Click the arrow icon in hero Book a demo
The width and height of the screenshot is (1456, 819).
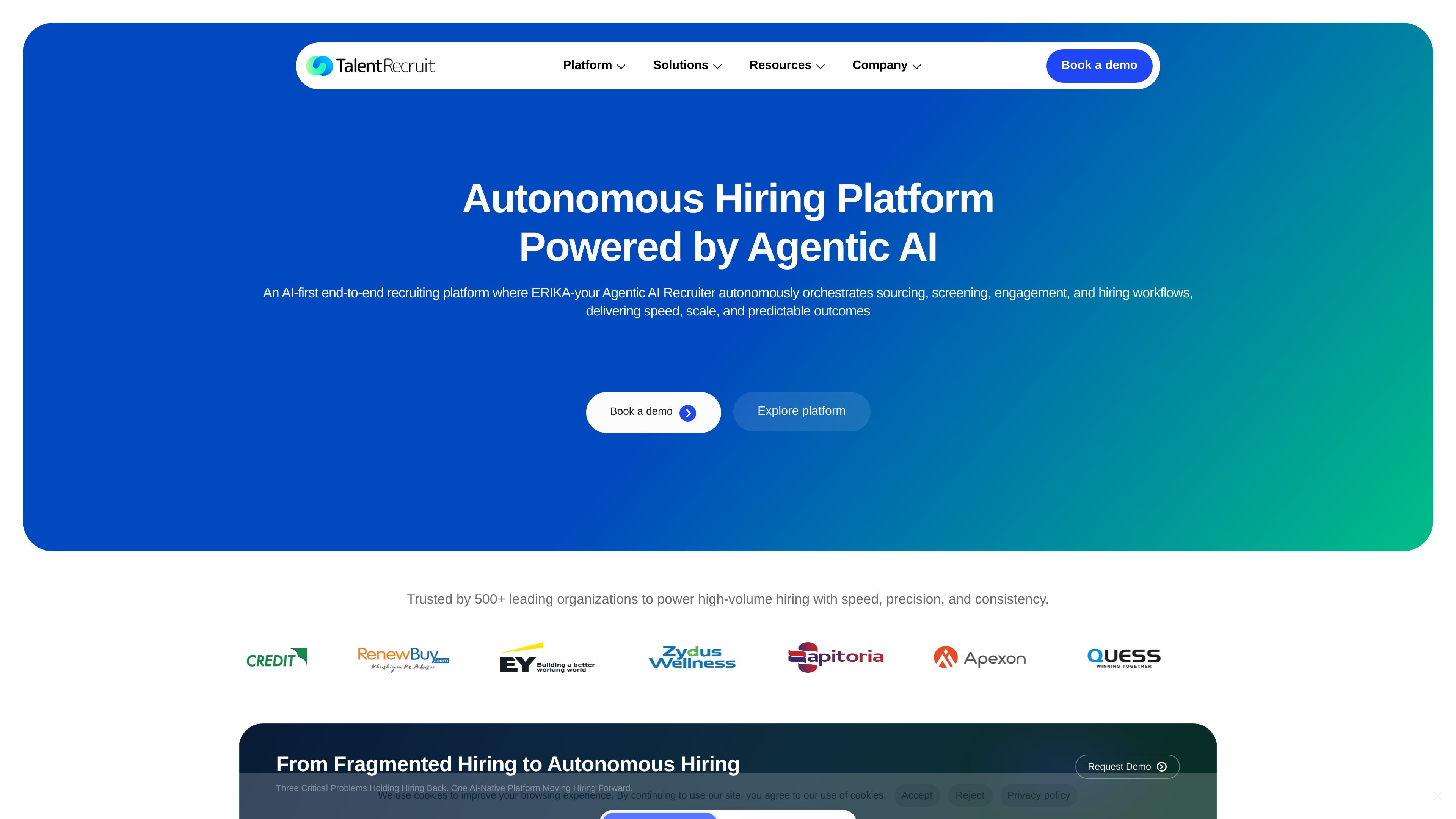pyautogui.click(x=688, y=413)
